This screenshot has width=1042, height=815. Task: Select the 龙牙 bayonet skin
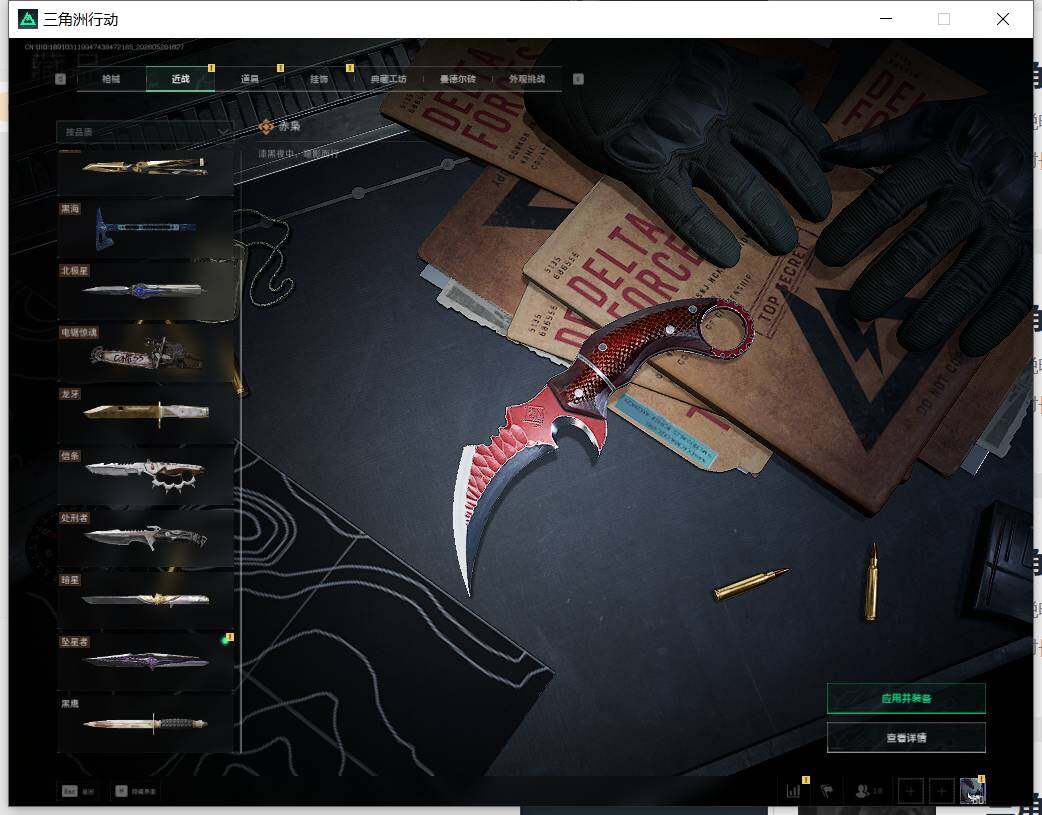(x=146, y=413)
